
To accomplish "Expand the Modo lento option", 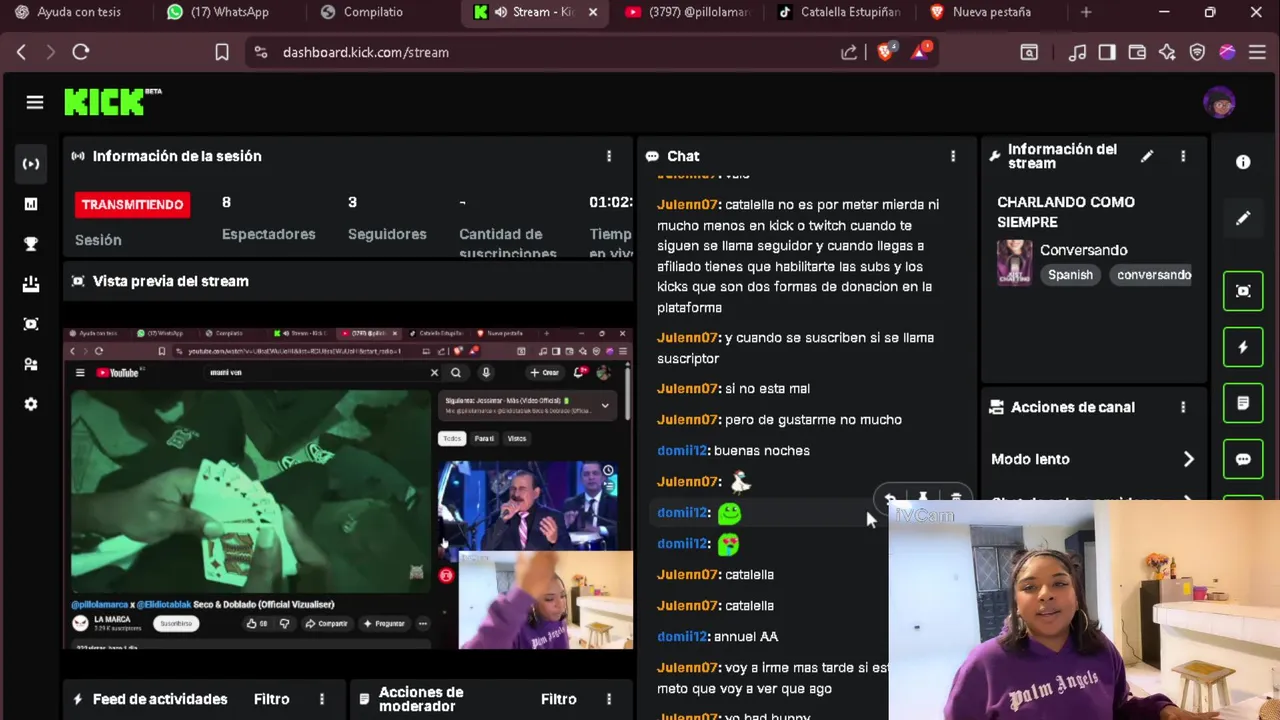I will pyautogui.click(x=1093, y=459).
